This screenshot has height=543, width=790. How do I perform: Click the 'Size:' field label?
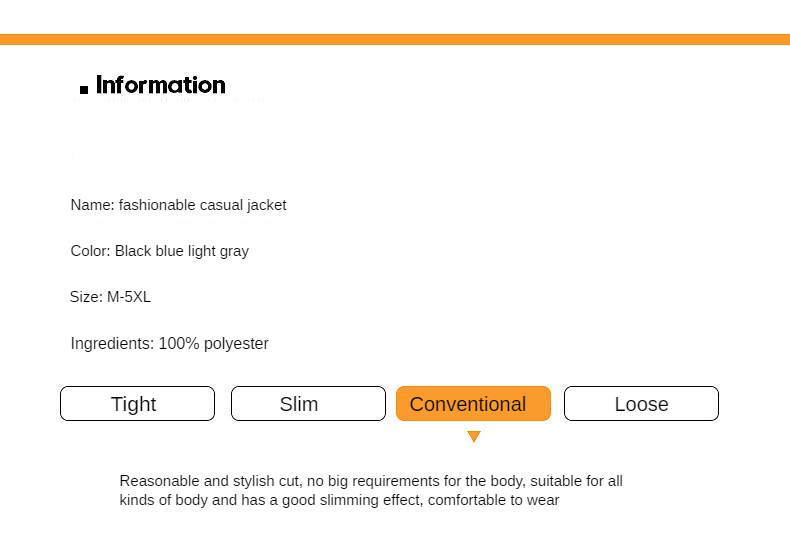click(86, 297)
